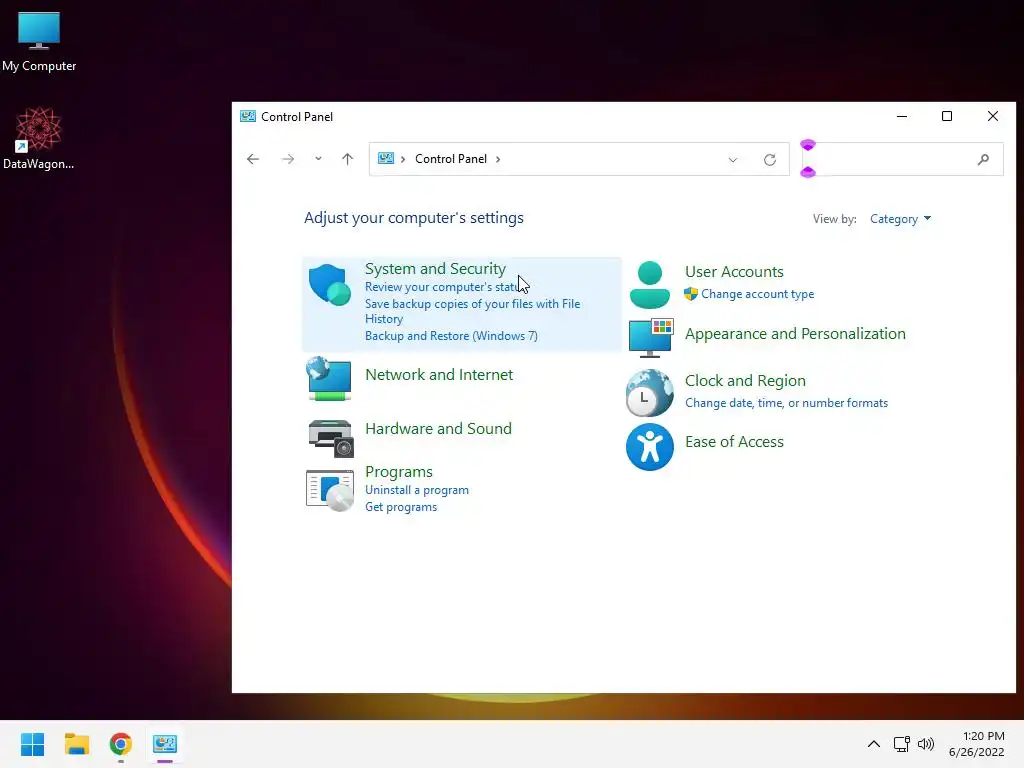Go back with the left arrow
Viewport: 1024px width, 768px height.
pyautogui.click(x=253, y=159)
